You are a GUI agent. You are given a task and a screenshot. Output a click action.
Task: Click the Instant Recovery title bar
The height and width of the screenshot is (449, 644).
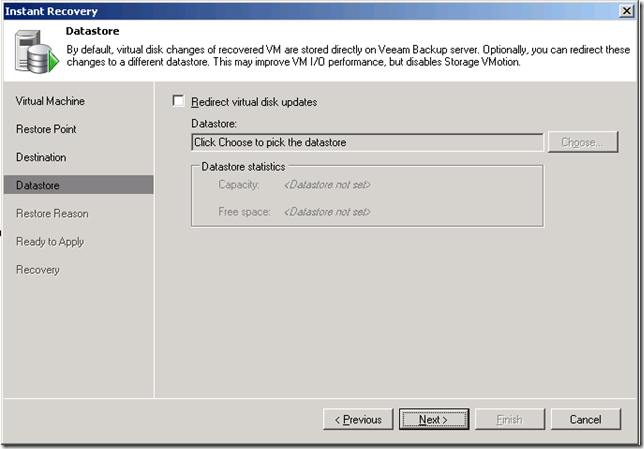(300, 10)
